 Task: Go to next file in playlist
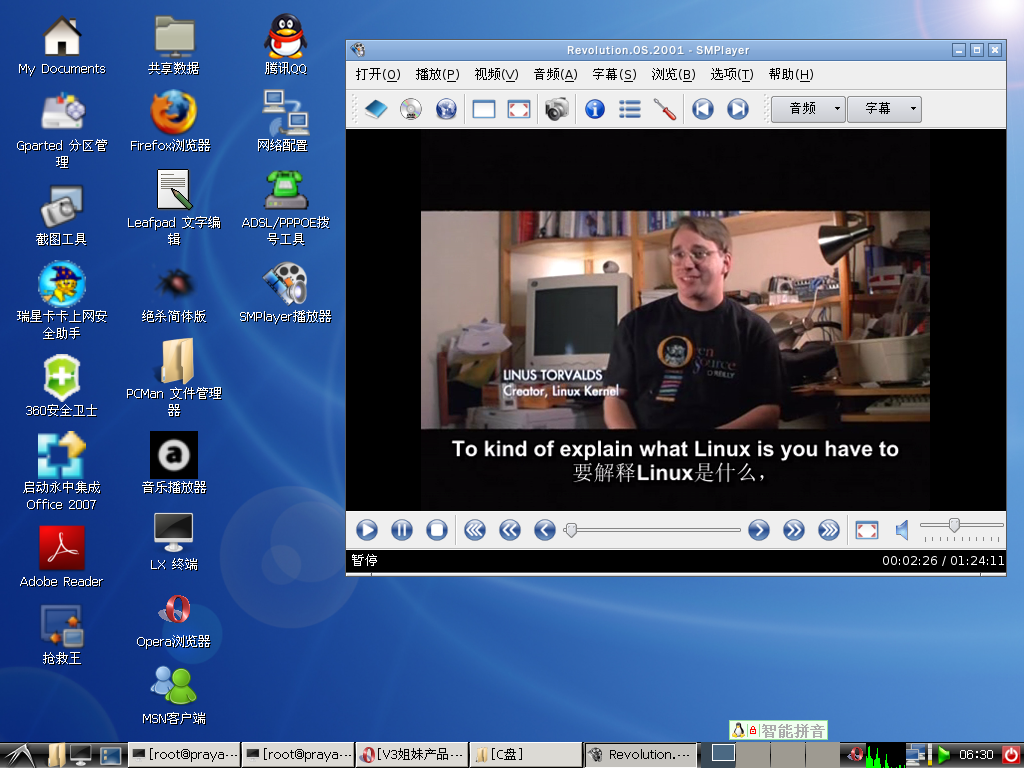738,109
